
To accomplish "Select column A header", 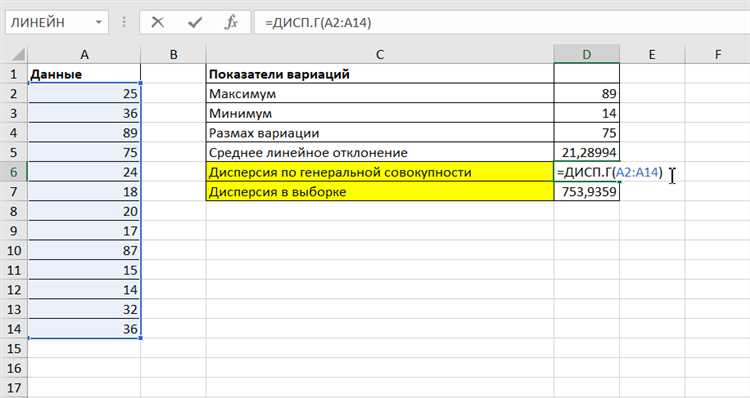I will click(x=84, y=55).
